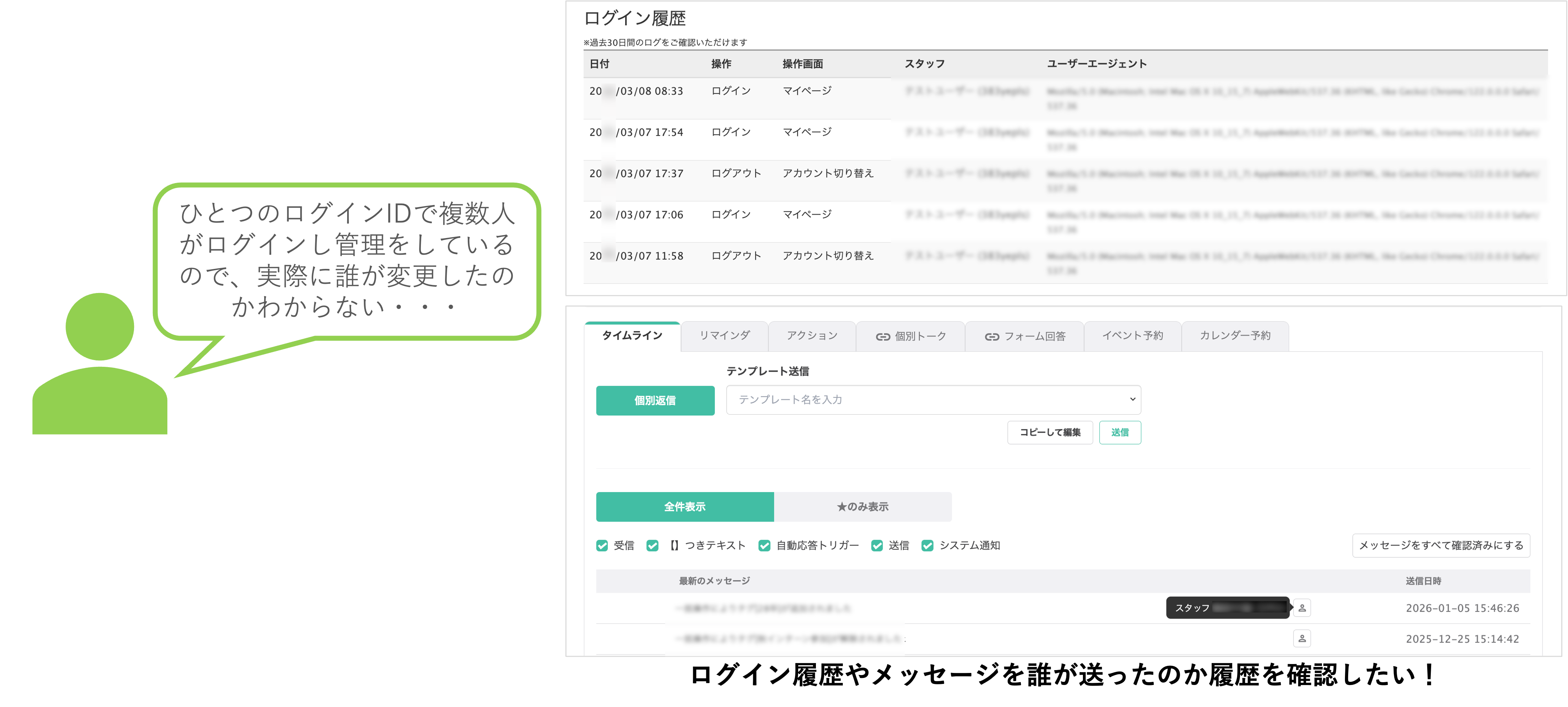This screenshot has height=707, width=1568.
Task: Switch to the リマインダ tab
Action: (x=724, y=336)
